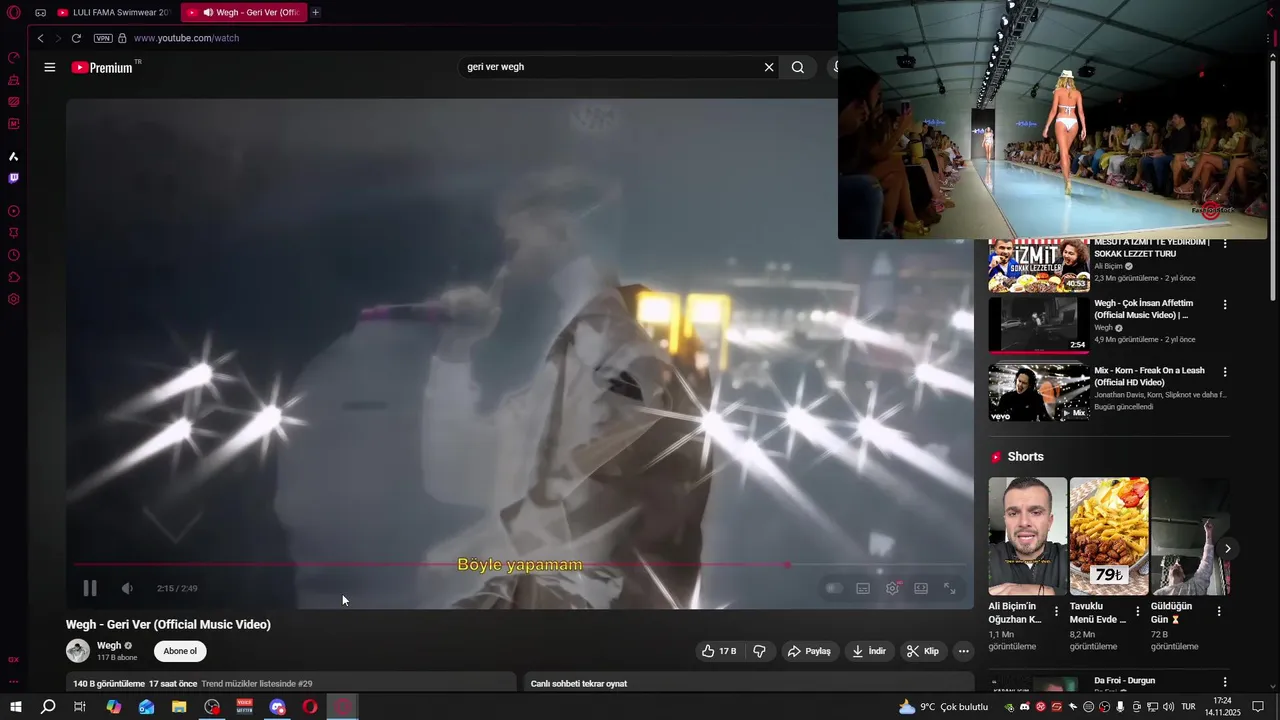Click the YouTube Premium logo
The height and width of the screenshot is (720, 1280).
102,67
